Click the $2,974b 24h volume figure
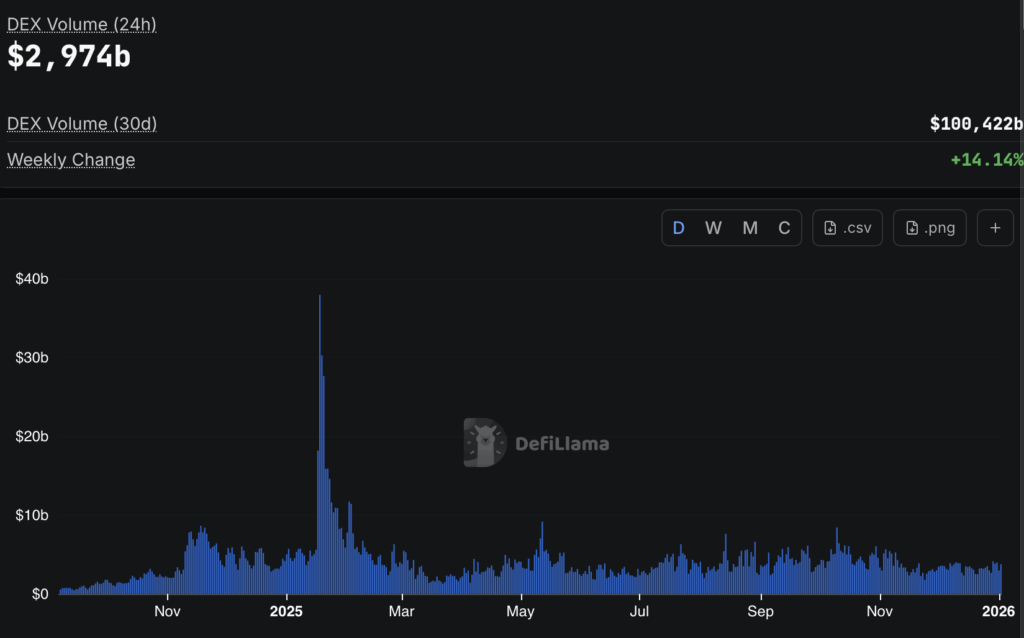 point(69,56)
